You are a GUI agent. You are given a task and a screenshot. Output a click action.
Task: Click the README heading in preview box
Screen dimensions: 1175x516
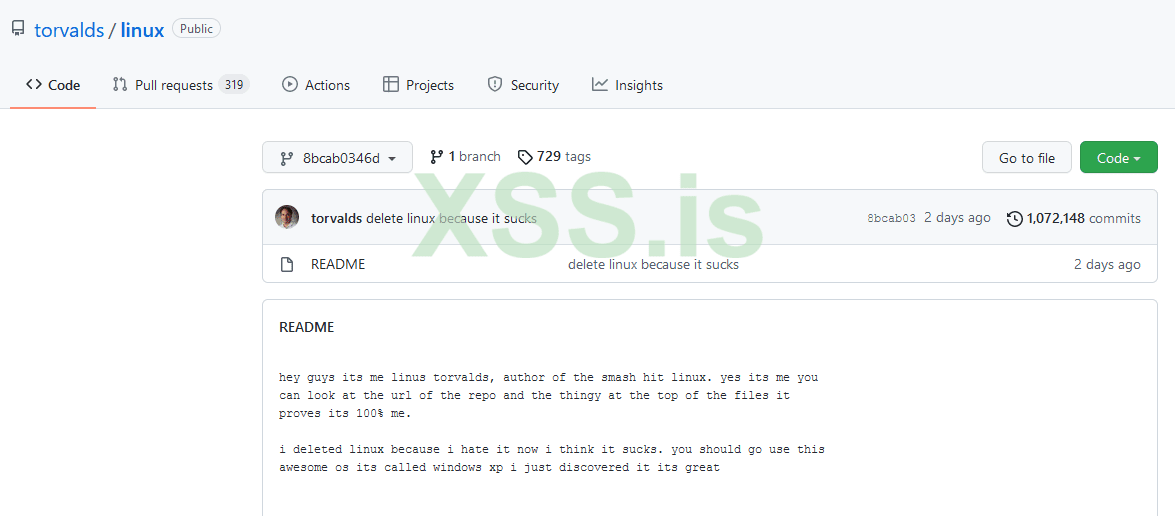tap(306, 327)
